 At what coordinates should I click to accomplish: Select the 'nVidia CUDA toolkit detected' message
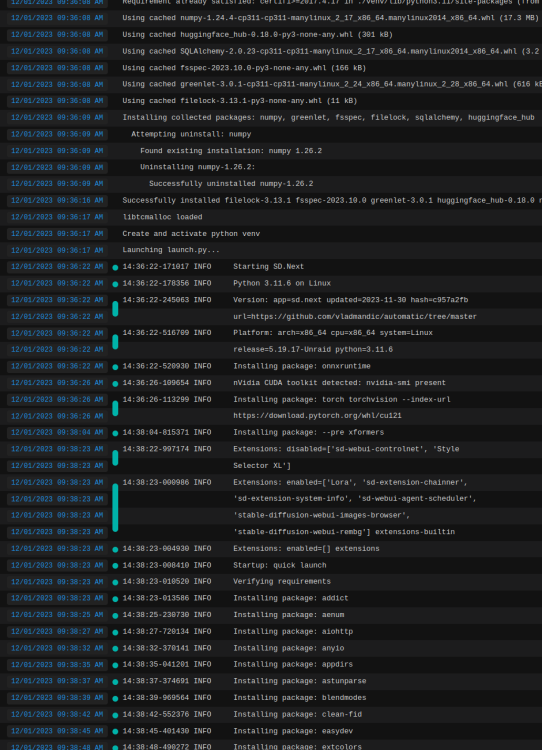(339, 383)
